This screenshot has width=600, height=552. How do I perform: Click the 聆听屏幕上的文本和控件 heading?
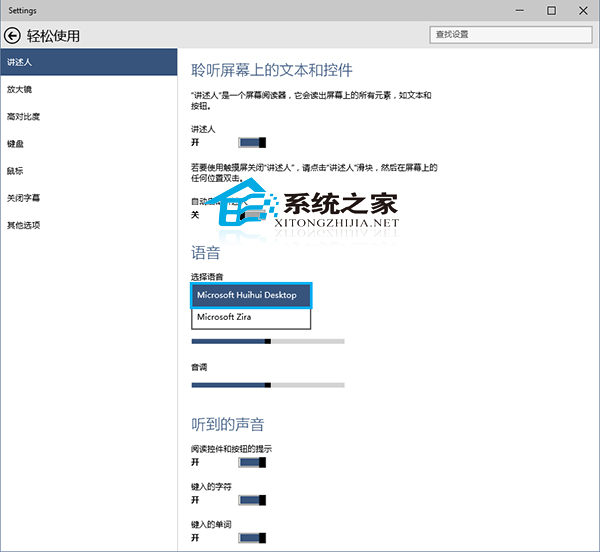pyautogui.click(x=272, y=70)
